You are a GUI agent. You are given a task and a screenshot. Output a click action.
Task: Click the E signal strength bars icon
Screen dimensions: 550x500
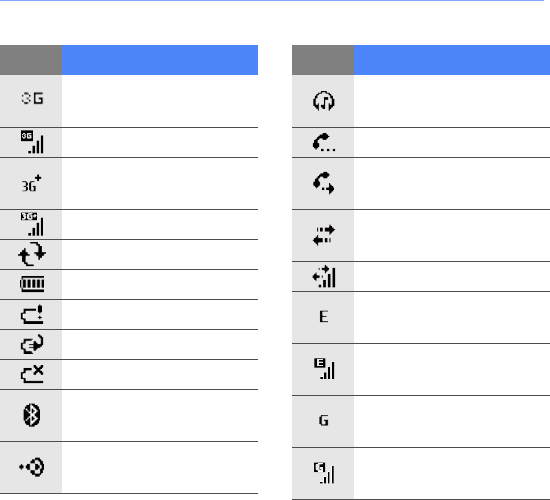pos(324,369)
